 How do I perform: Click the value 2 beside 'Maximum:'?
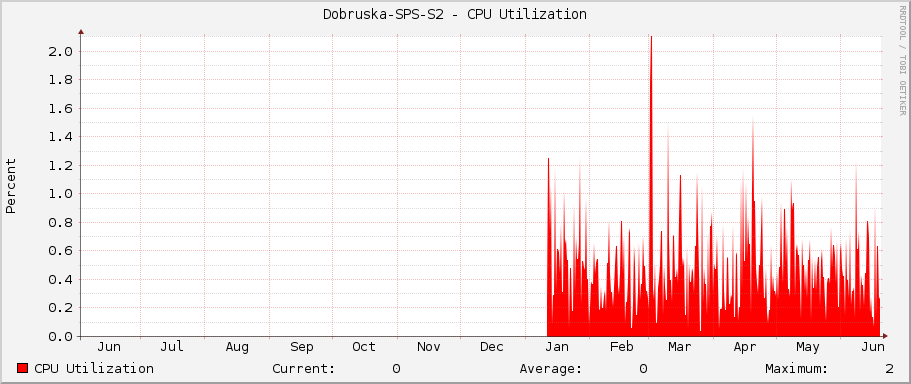click(x=890, y=369)
